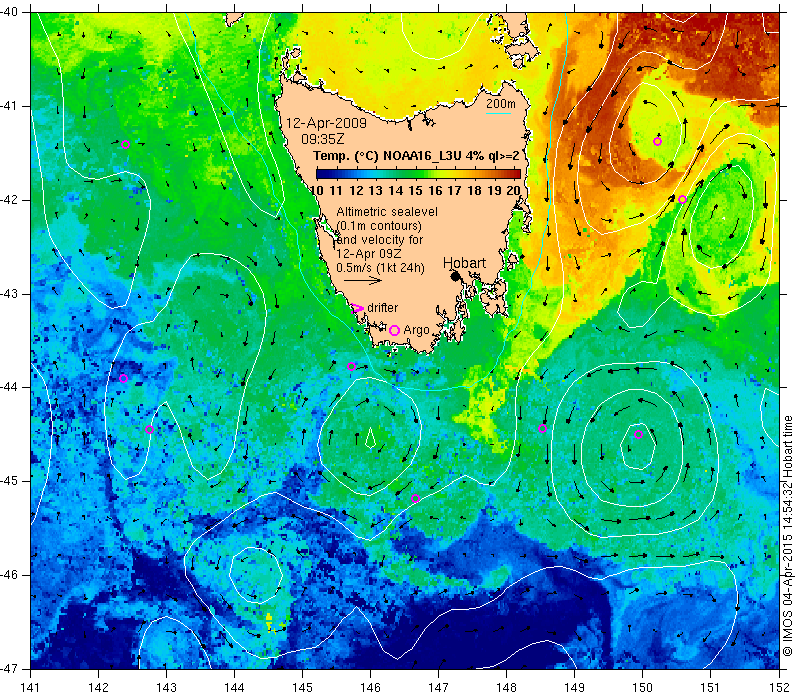
Task: Click the 'Hobart' label
Action: point(464,263)
